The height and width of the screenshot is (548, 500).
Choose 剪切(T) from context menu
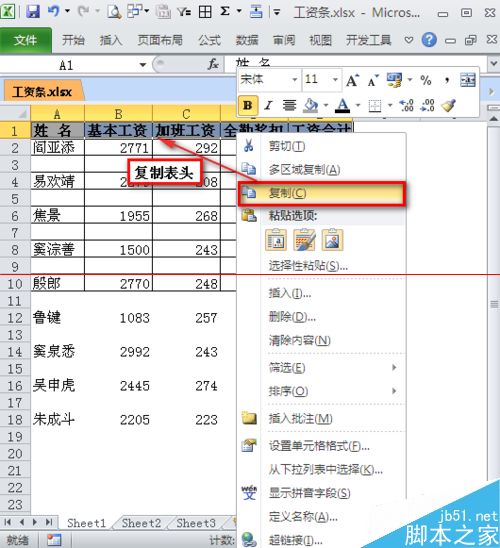321,146
